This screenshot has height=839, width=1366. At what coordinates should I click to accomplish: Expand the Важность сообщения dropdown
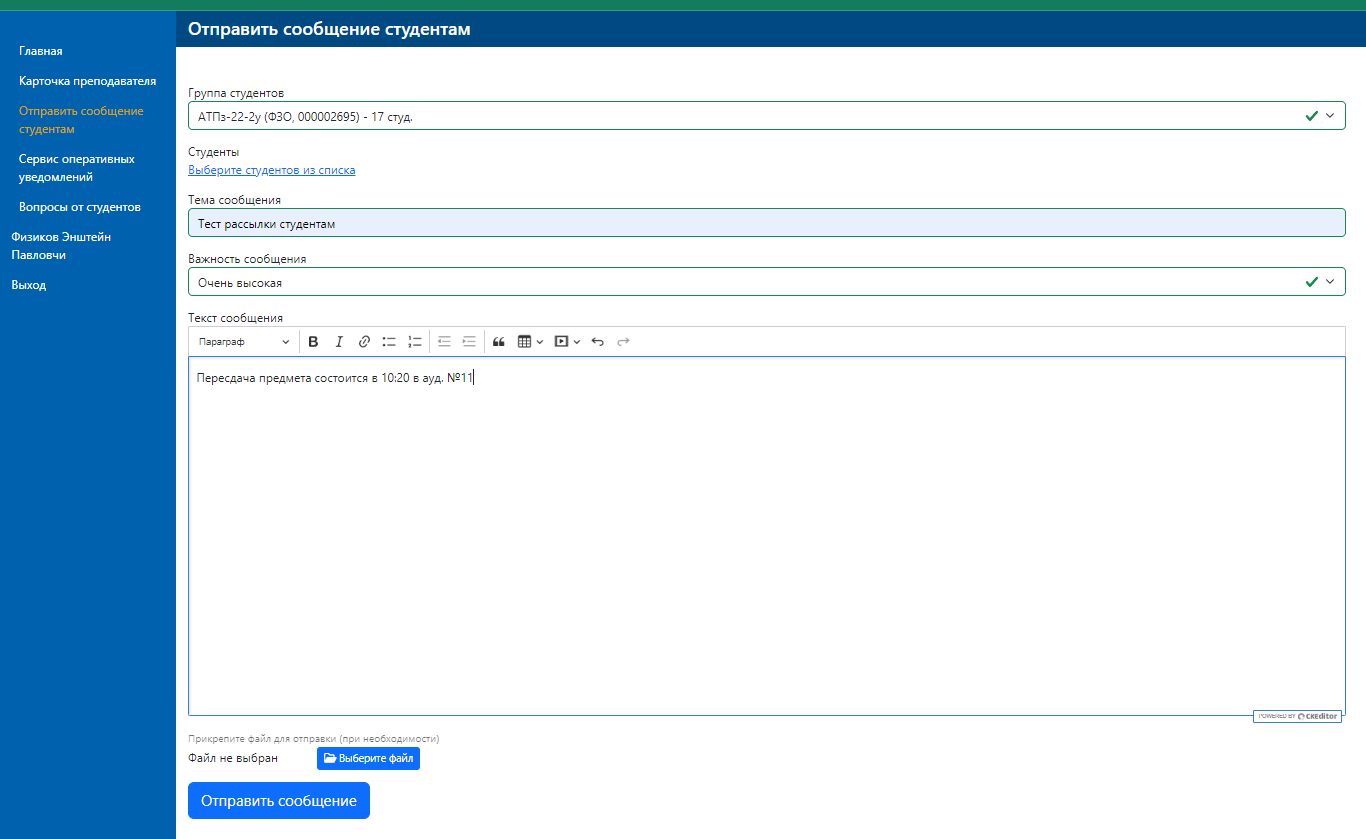765,282
